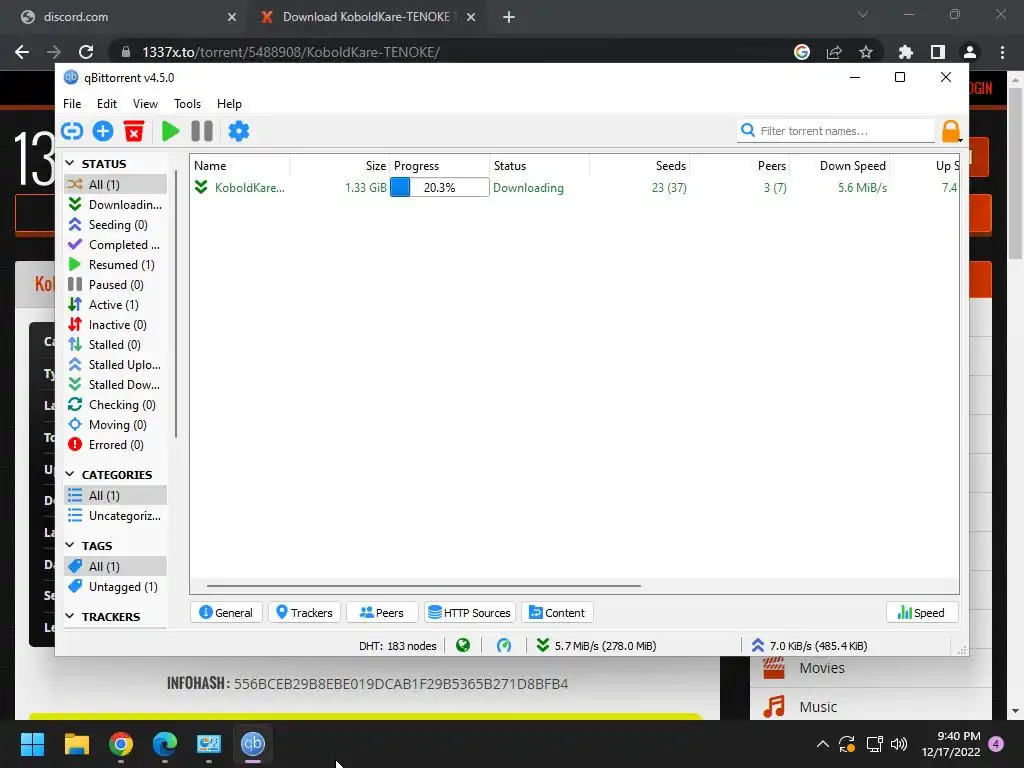Open the Help menu

(x=229, y=104)
